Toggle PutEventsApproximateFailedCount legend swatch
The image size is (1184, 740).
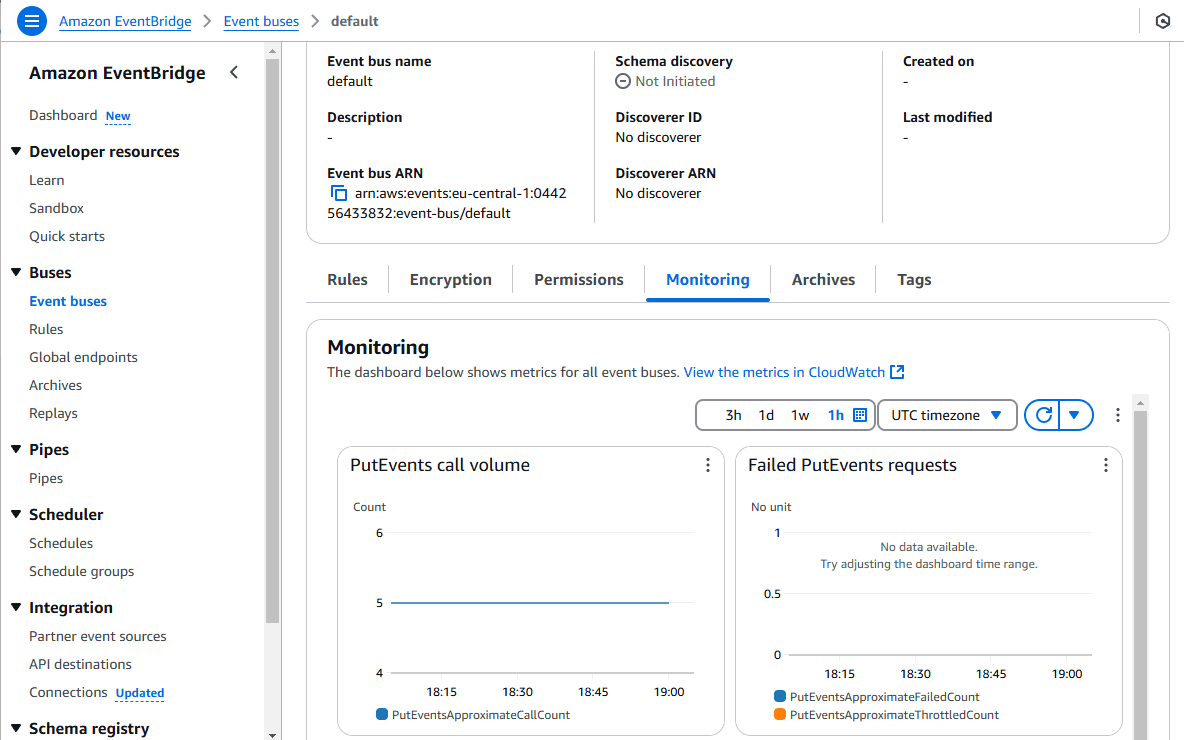[780, 696]
